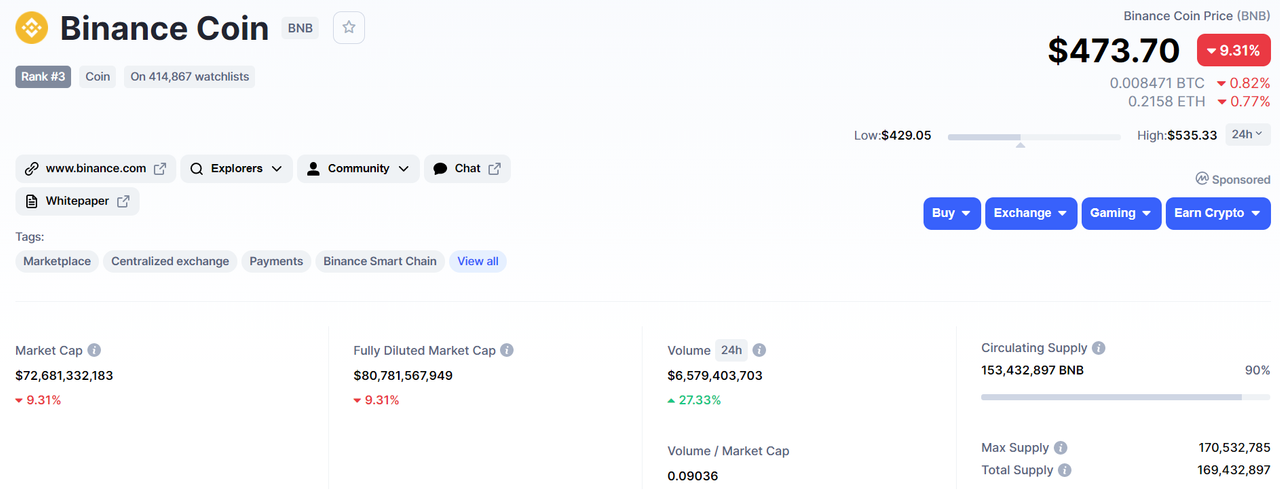This screenshot has width=1280, height=497.
Task: Click the chat bubble icon
Action: coord(440,169)
